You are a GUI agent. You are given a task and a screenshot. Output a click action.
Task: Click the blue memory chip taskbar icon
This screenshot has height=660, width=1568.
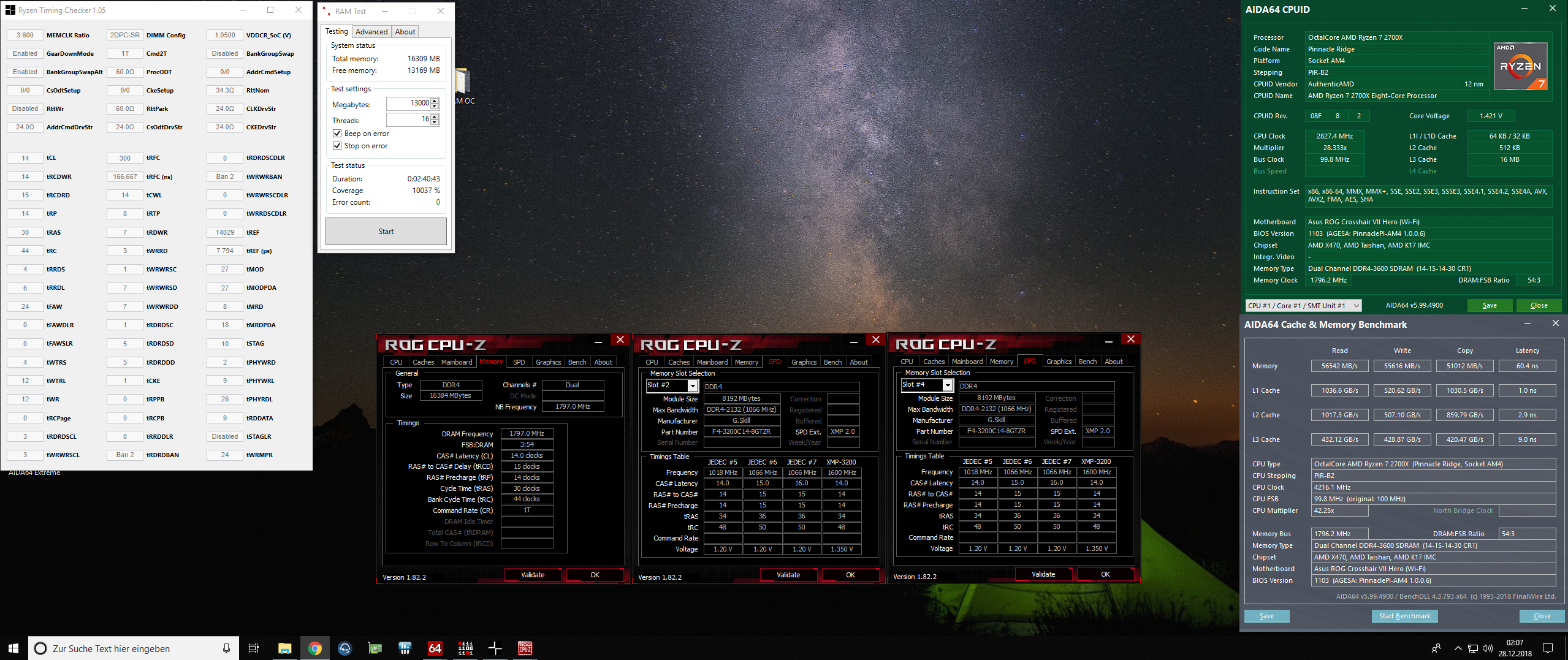tap(405, 648)
